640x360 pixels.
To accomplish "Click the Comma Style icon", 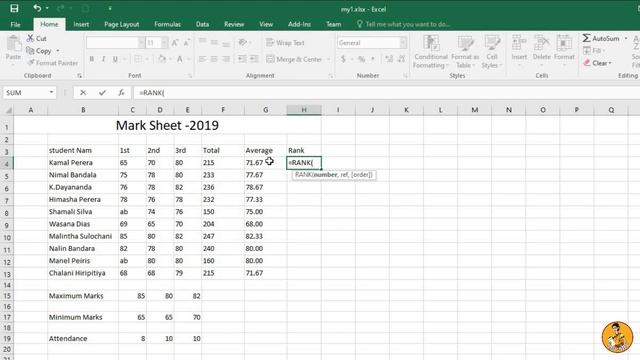I will (373, 59).
